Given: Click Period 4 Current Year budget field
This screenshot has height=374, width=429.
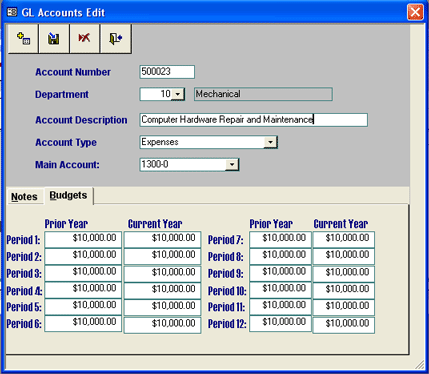Looking at the screenshot, I should (x=162, y=290).
